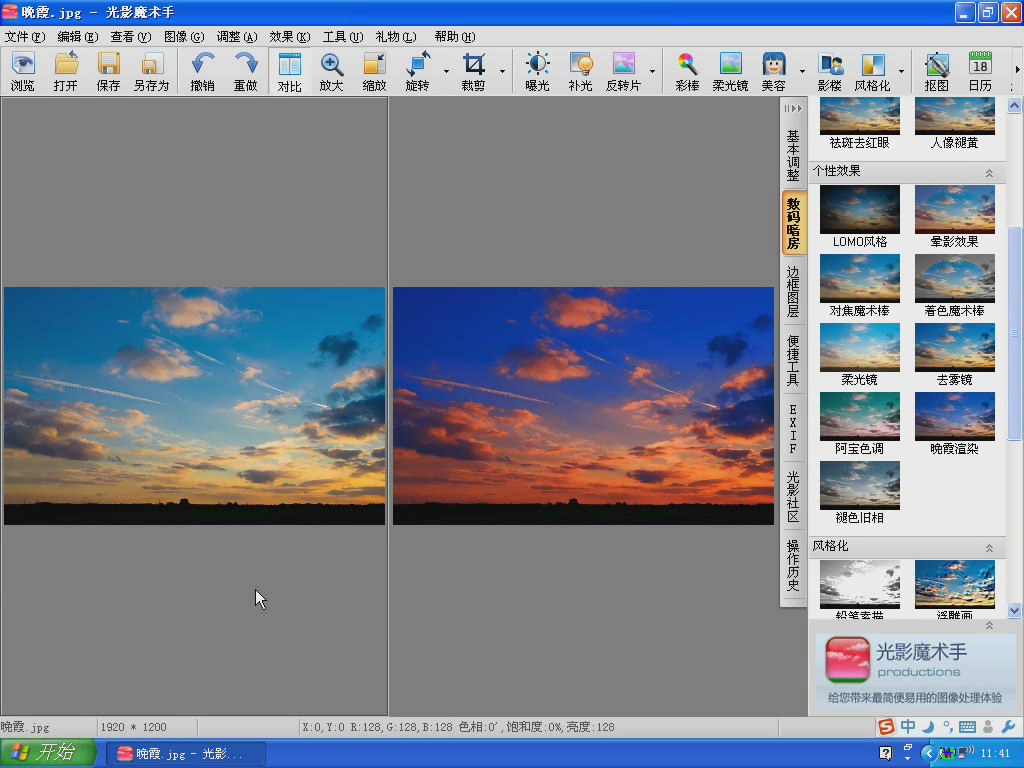Open the 调整(A) menu
The width and height of the screenshot is (1024, 768).
237,37
